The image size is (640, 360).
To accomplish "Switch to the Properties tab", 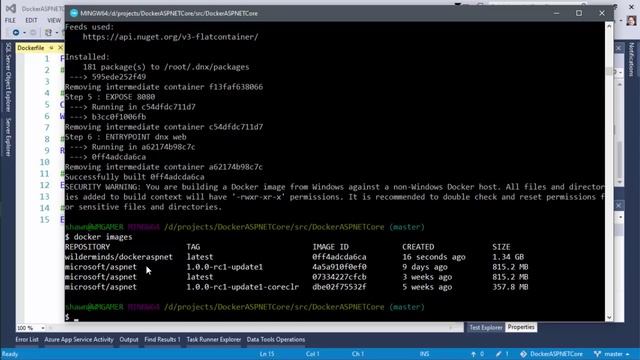I will coord(521,327).
